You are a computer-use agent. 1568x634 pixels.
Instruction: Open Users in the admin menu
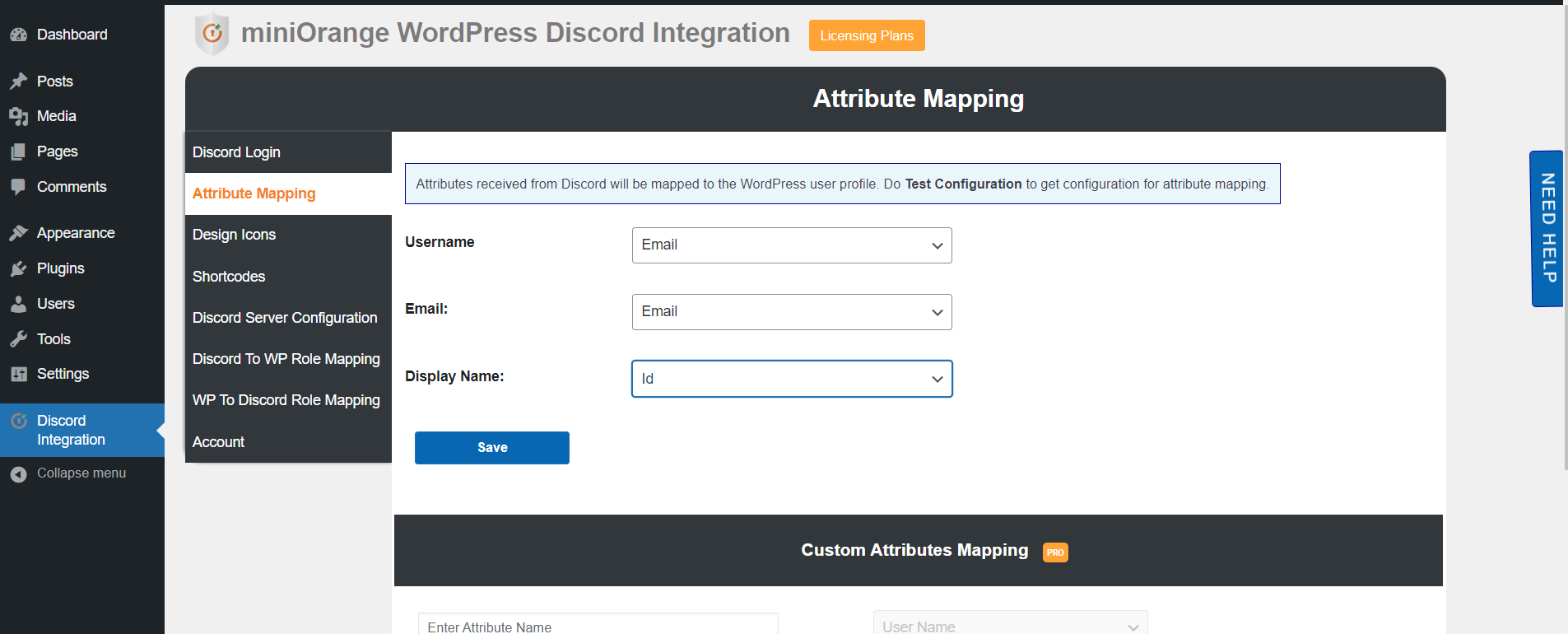(82, 304)
